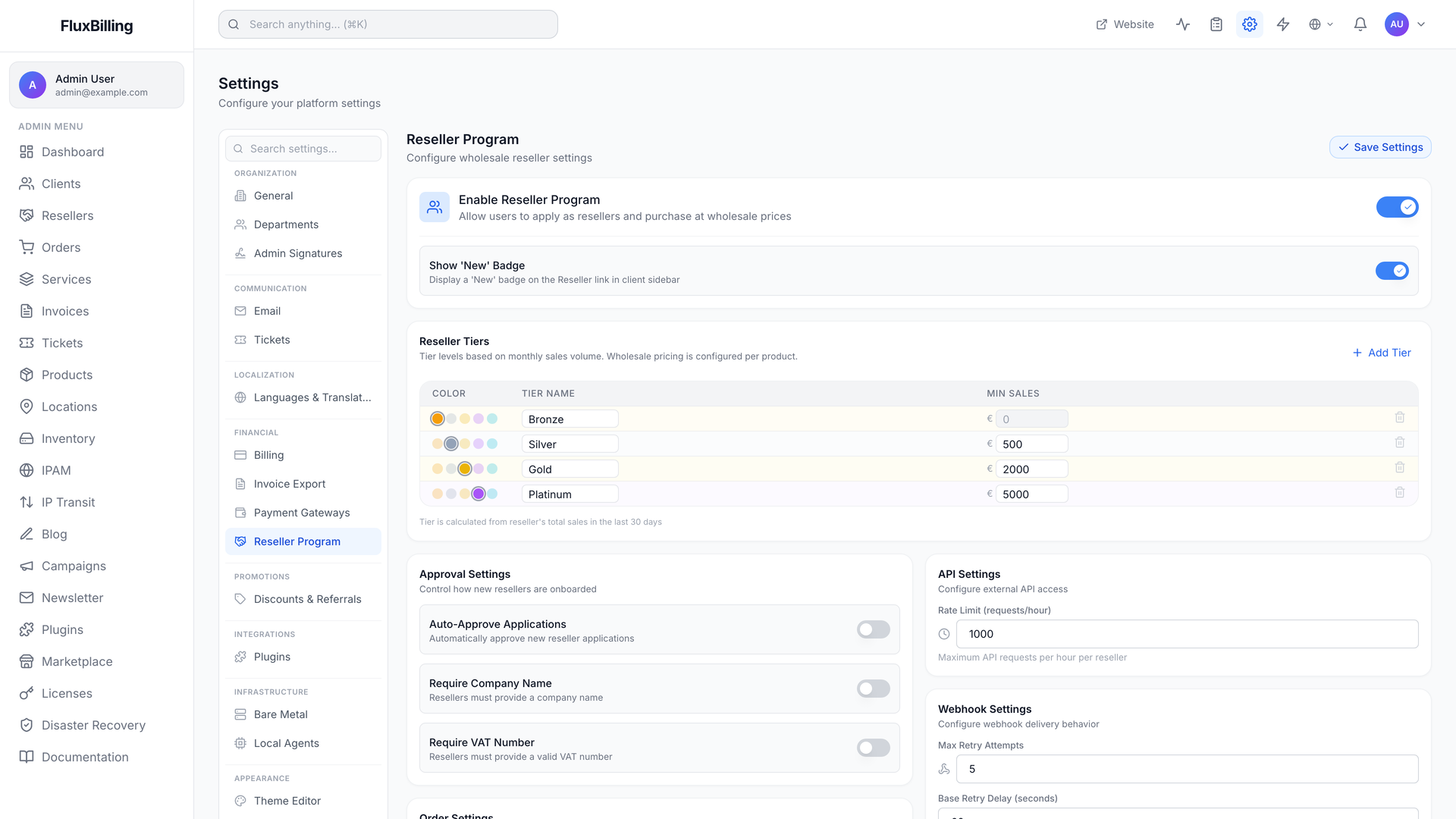The width and height of the screenshot is (1456, 819).
Task: Enable Require VAT Number switch
Action: 874,748
